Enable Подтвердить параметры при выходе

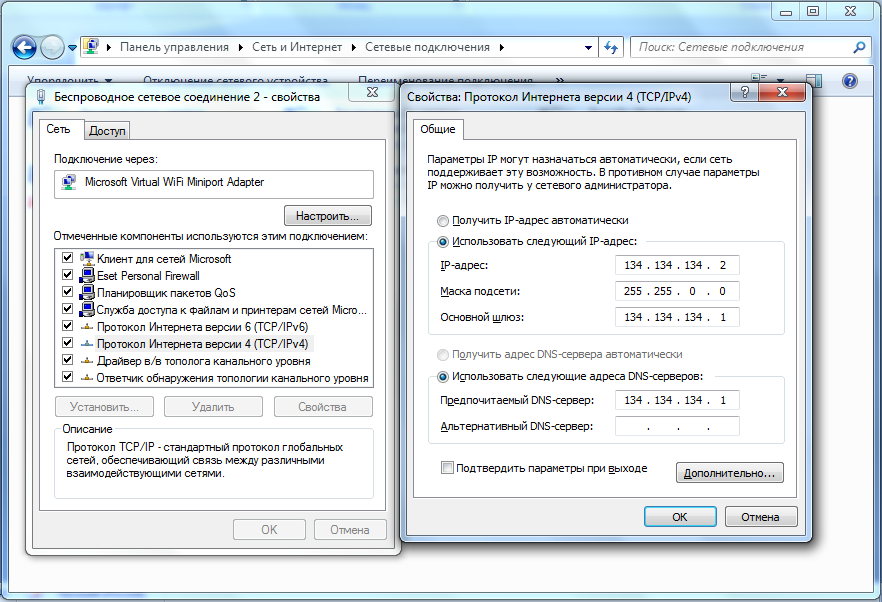[447, 468]
